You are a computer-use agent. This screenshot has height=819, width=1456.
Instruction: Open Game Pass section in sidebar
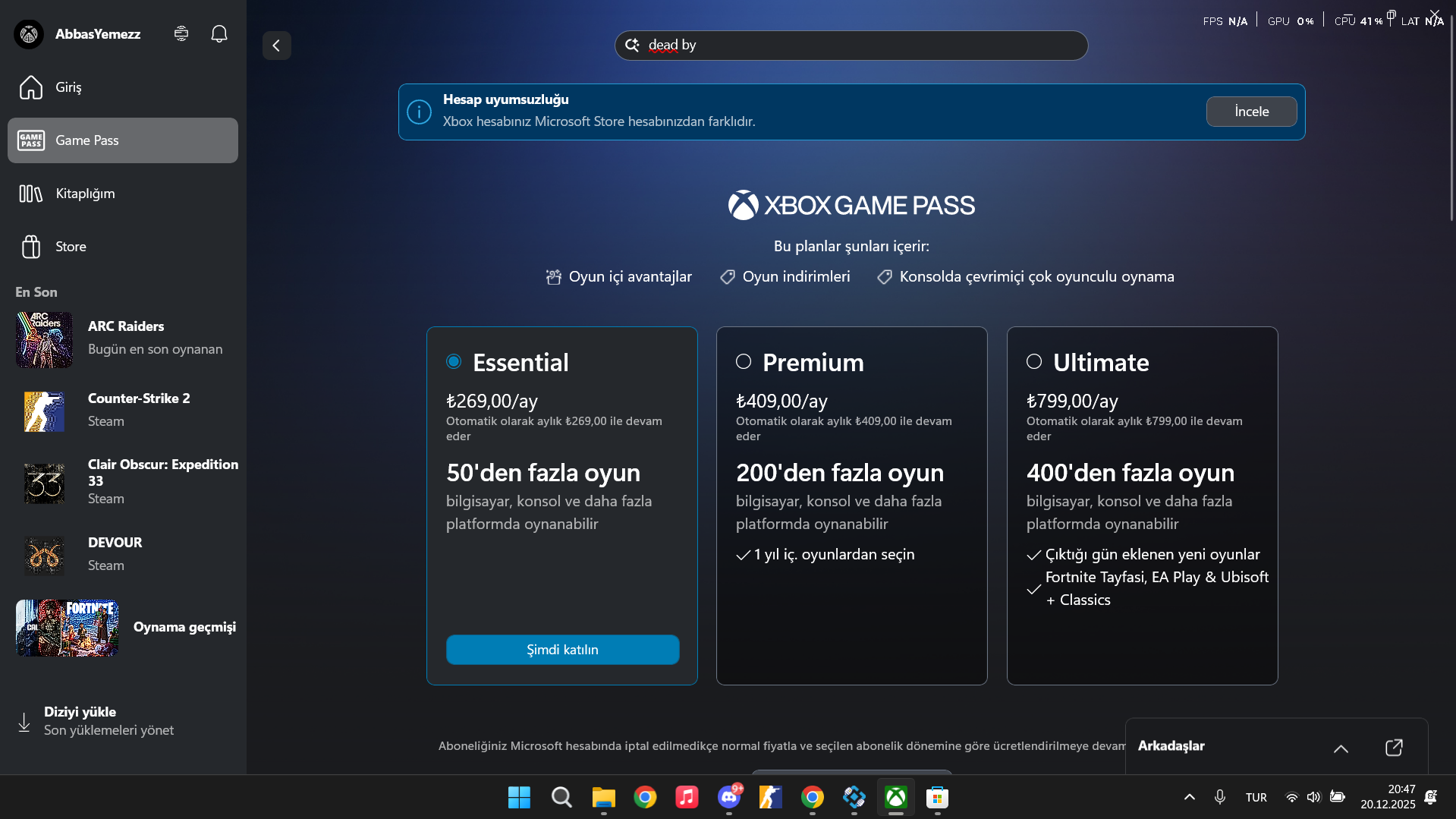point(123,140)
